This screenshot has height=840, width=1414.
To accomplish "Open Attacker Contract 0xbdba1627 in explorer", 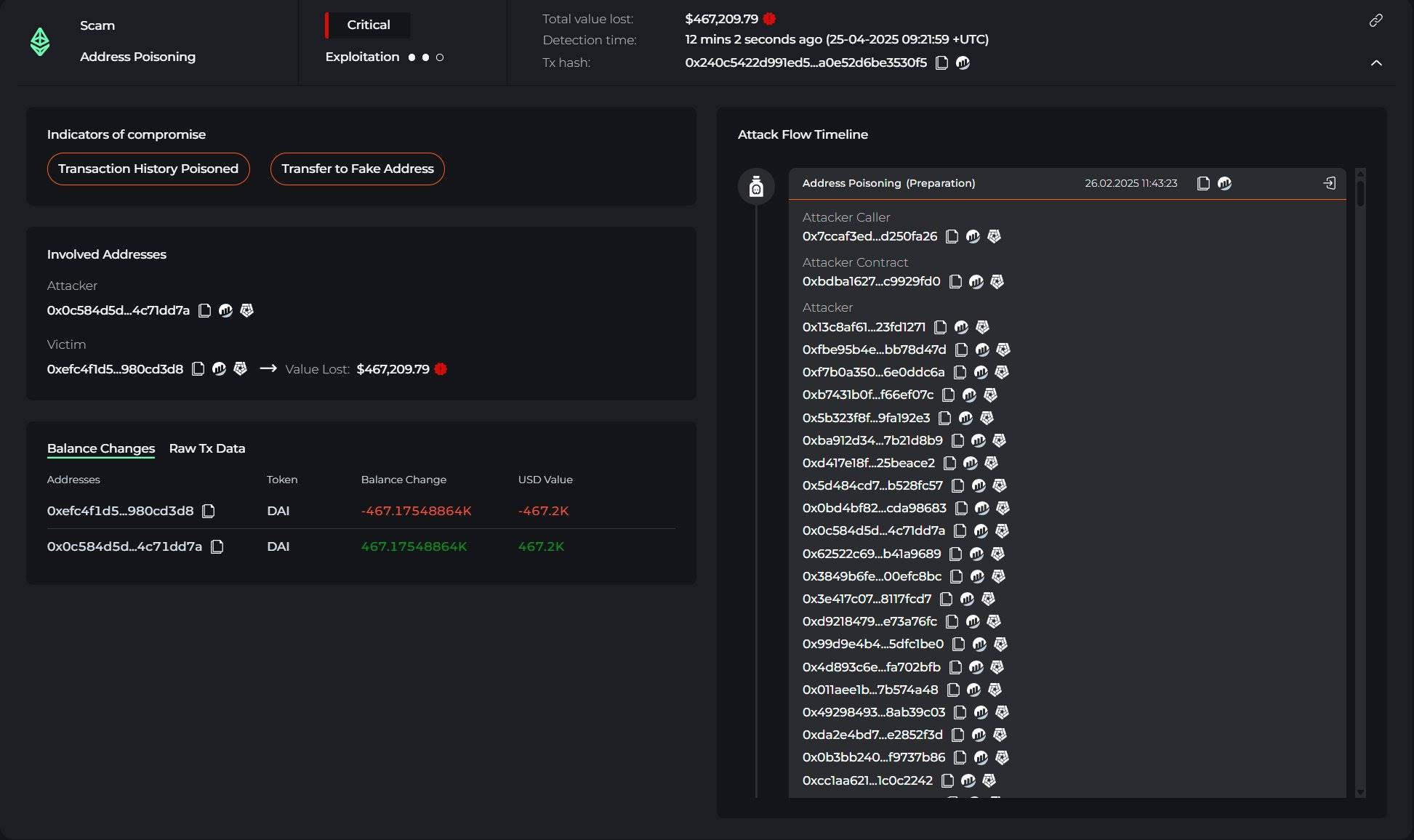I will tap(976, 281).
